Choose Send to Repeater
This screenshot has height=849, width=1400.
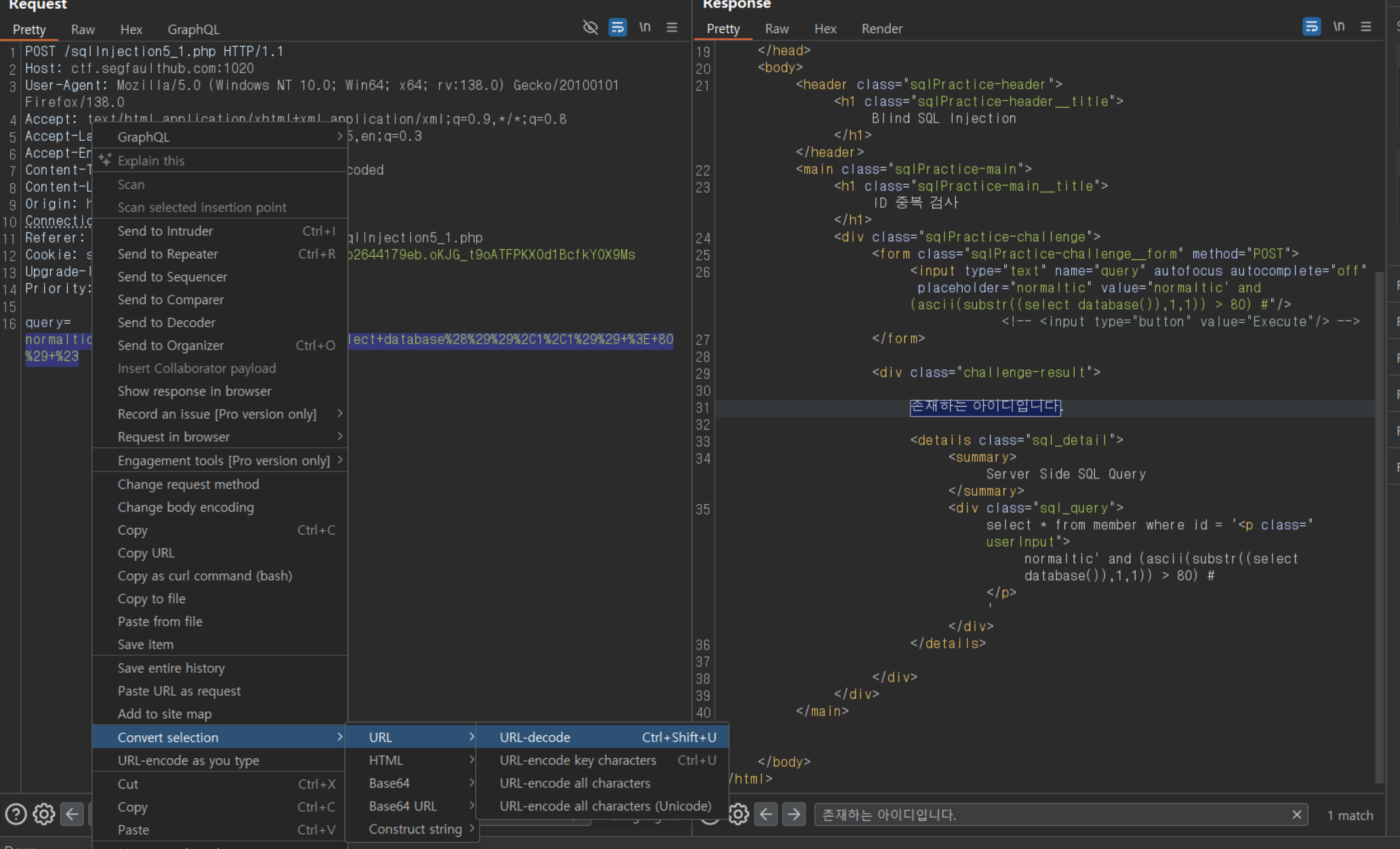220,254
